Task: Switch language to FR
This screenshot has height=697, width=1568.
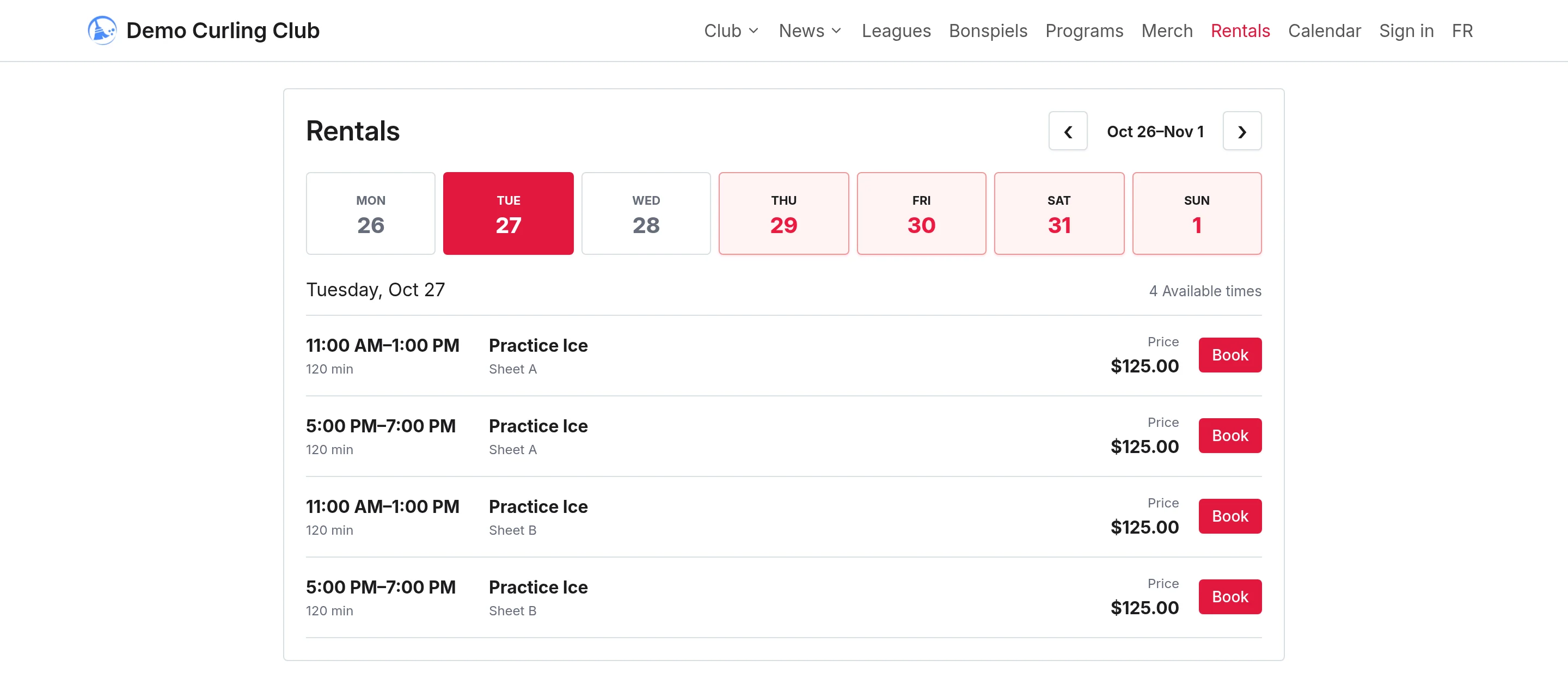Action: (x=1462, y=30)
